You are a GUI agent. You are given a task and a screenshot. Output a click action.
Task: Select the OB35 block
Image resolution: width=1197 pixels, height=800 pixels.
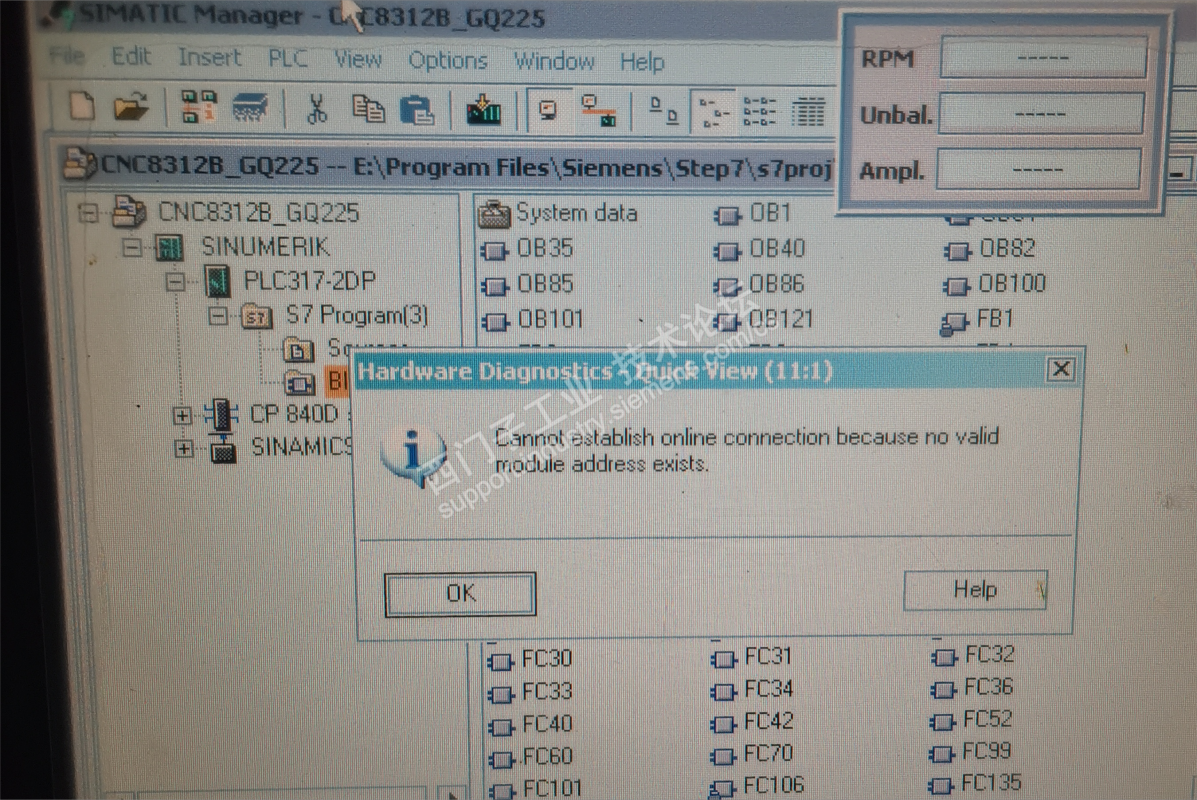(x=527, y=249)
